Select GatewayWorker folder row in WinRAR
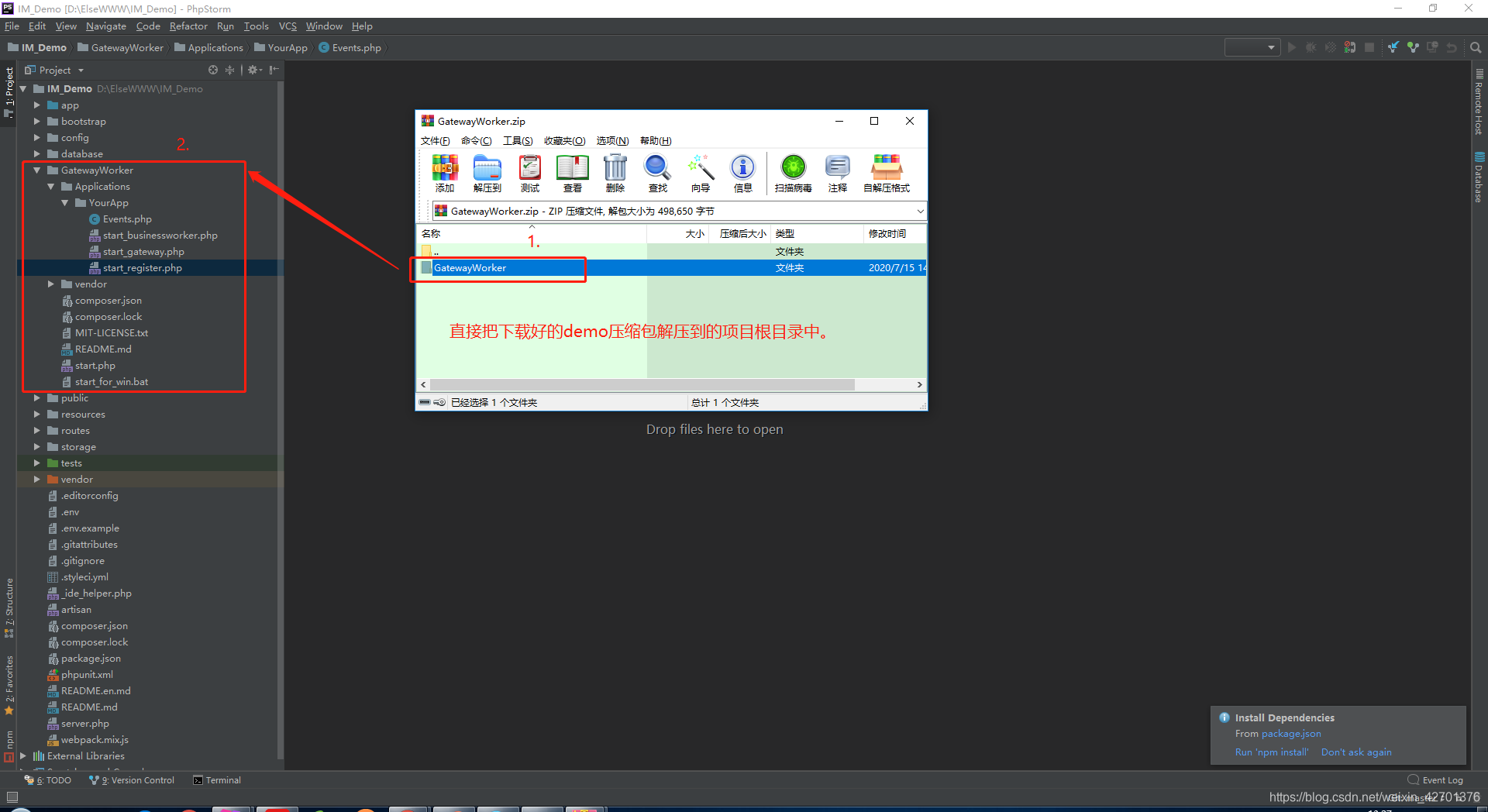This screenshot has width=1488, height=812. pyautogui.click(x=671, y=268)
